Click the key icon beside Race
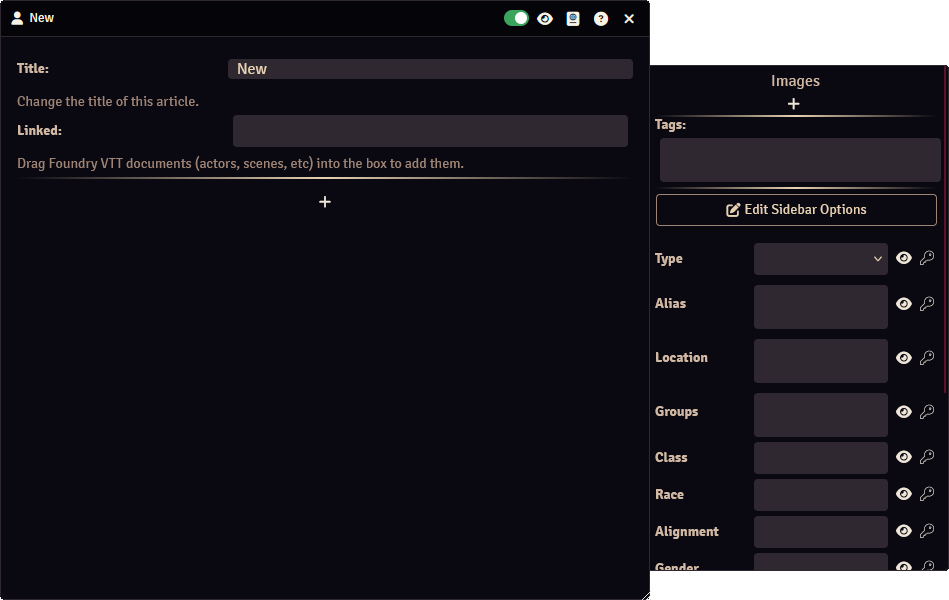The height and width of the screenshot is (600, 949). [x=927, y=494]
